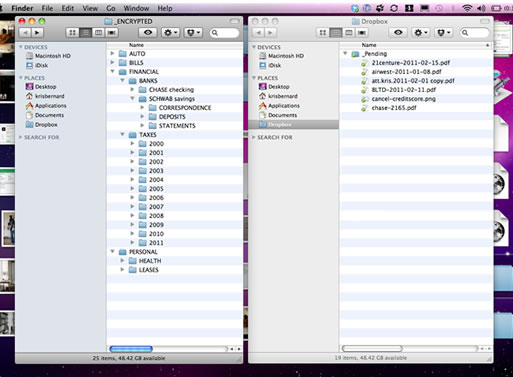
Task: Open Go menu
Action: (x=111, y=8)
